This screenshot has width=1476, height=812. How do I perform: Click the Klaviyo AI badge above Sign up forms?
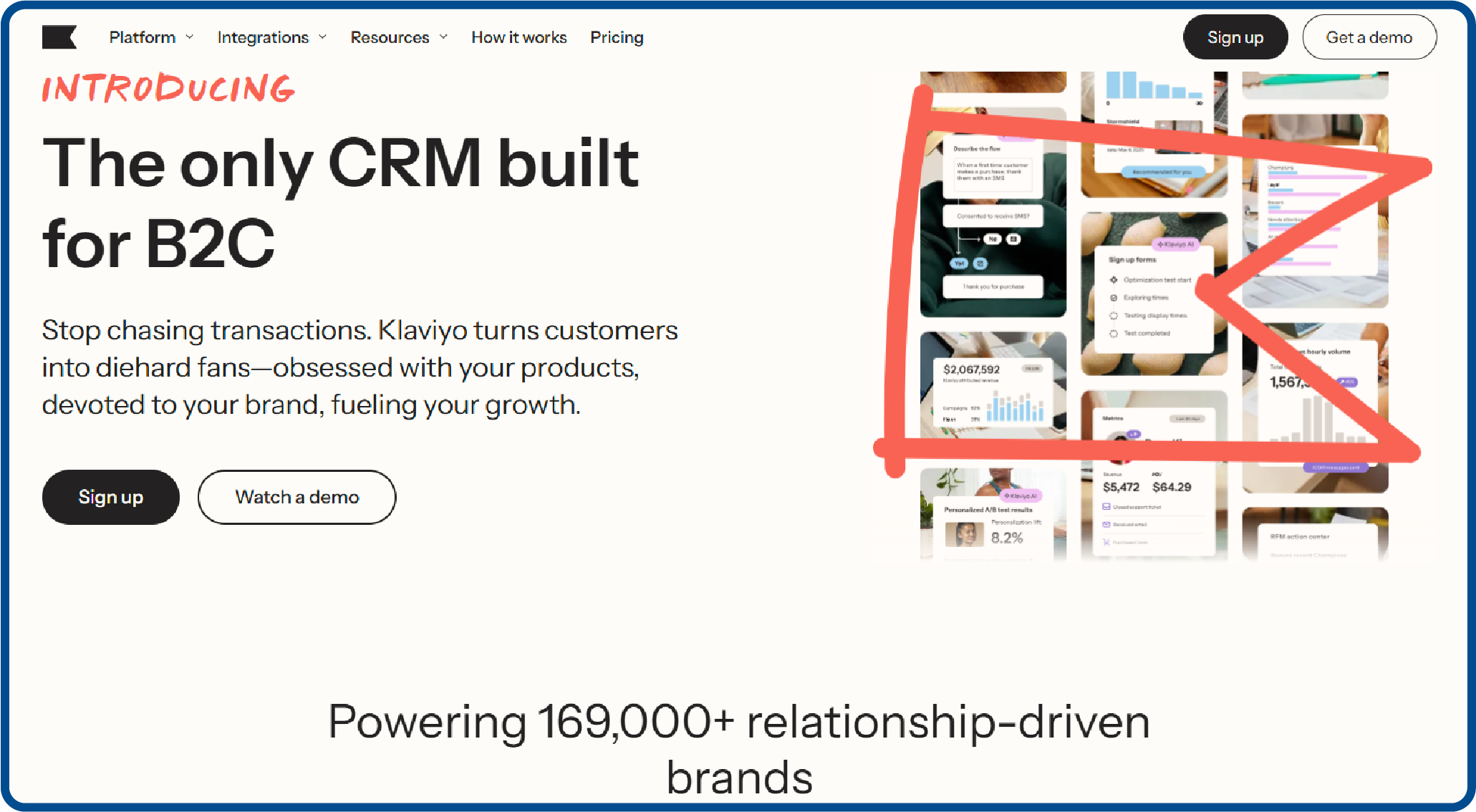(1175, 244)
